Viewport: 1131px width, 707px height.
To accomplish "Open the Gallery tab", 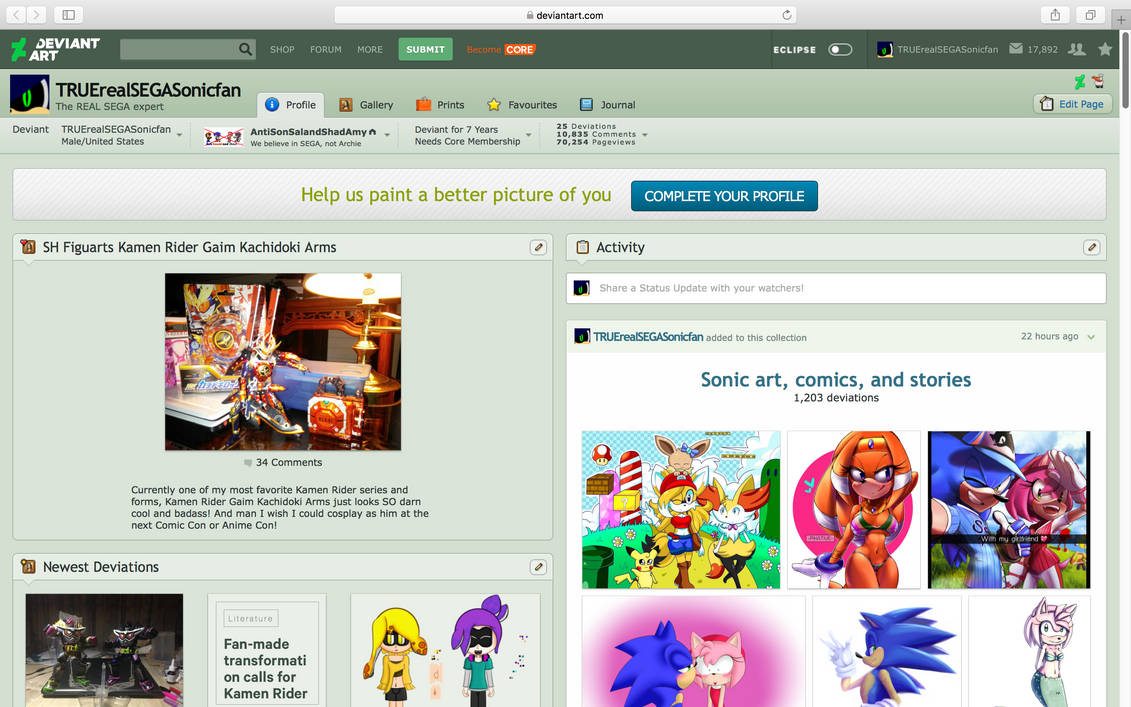I will (x=366, y=105).
